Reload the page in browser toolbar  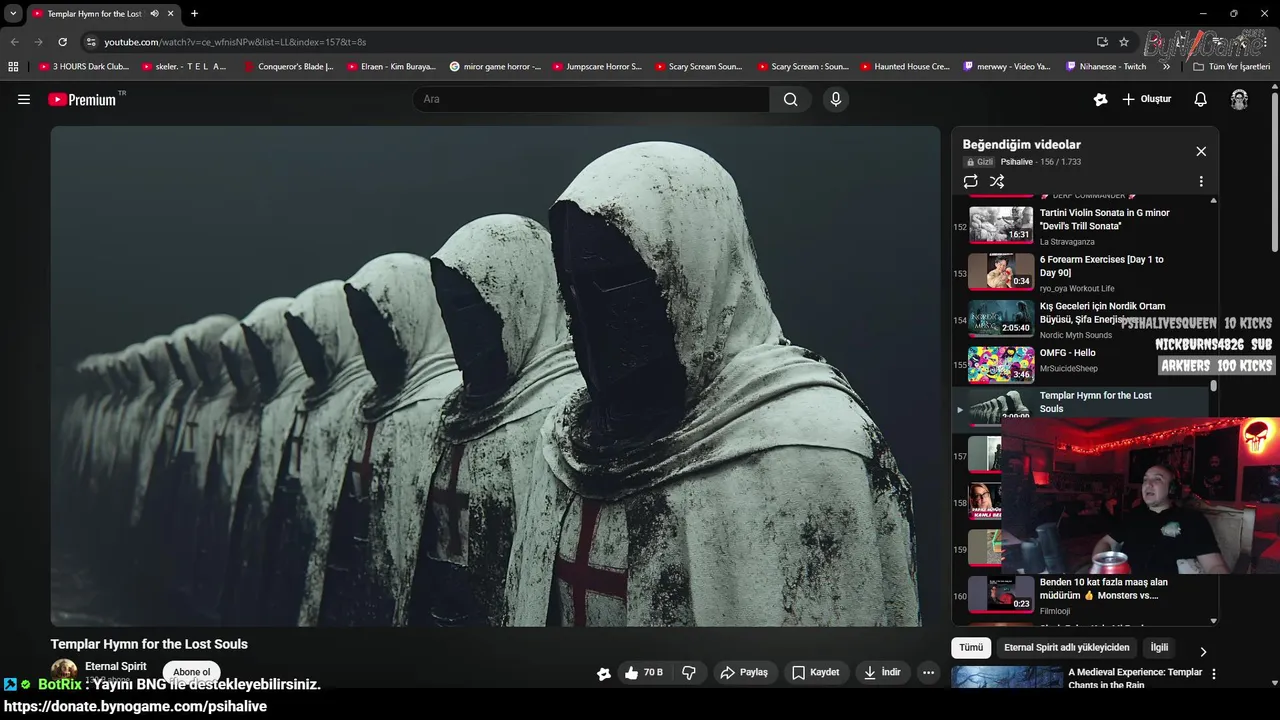pyautogui.click(x=62, y=42)
